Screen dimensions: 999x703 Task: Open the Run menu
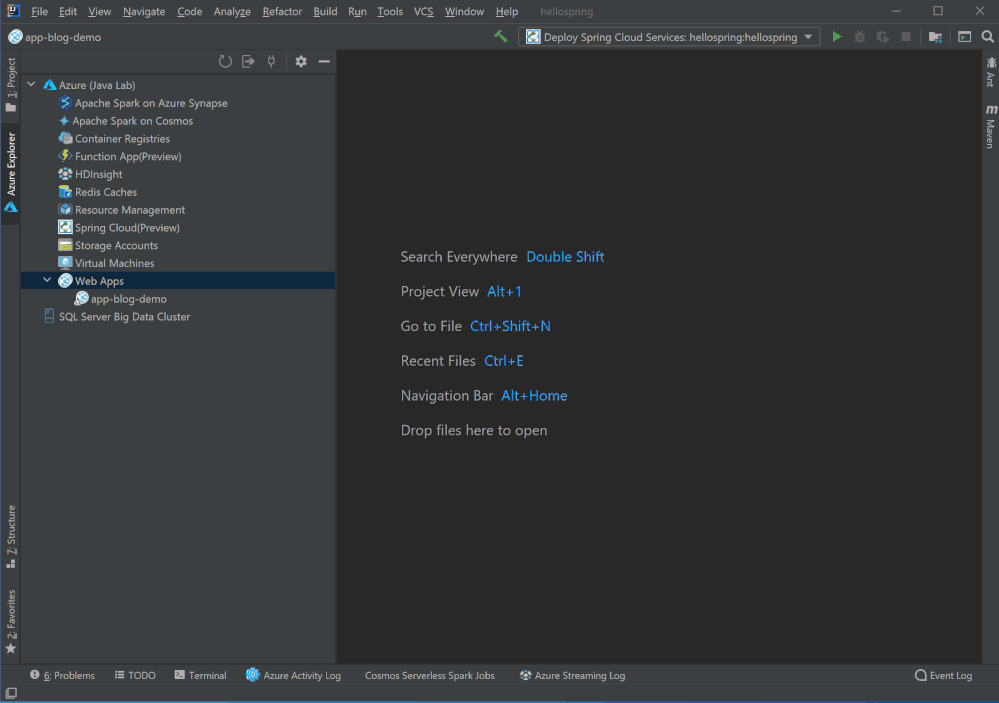(357, 11)
